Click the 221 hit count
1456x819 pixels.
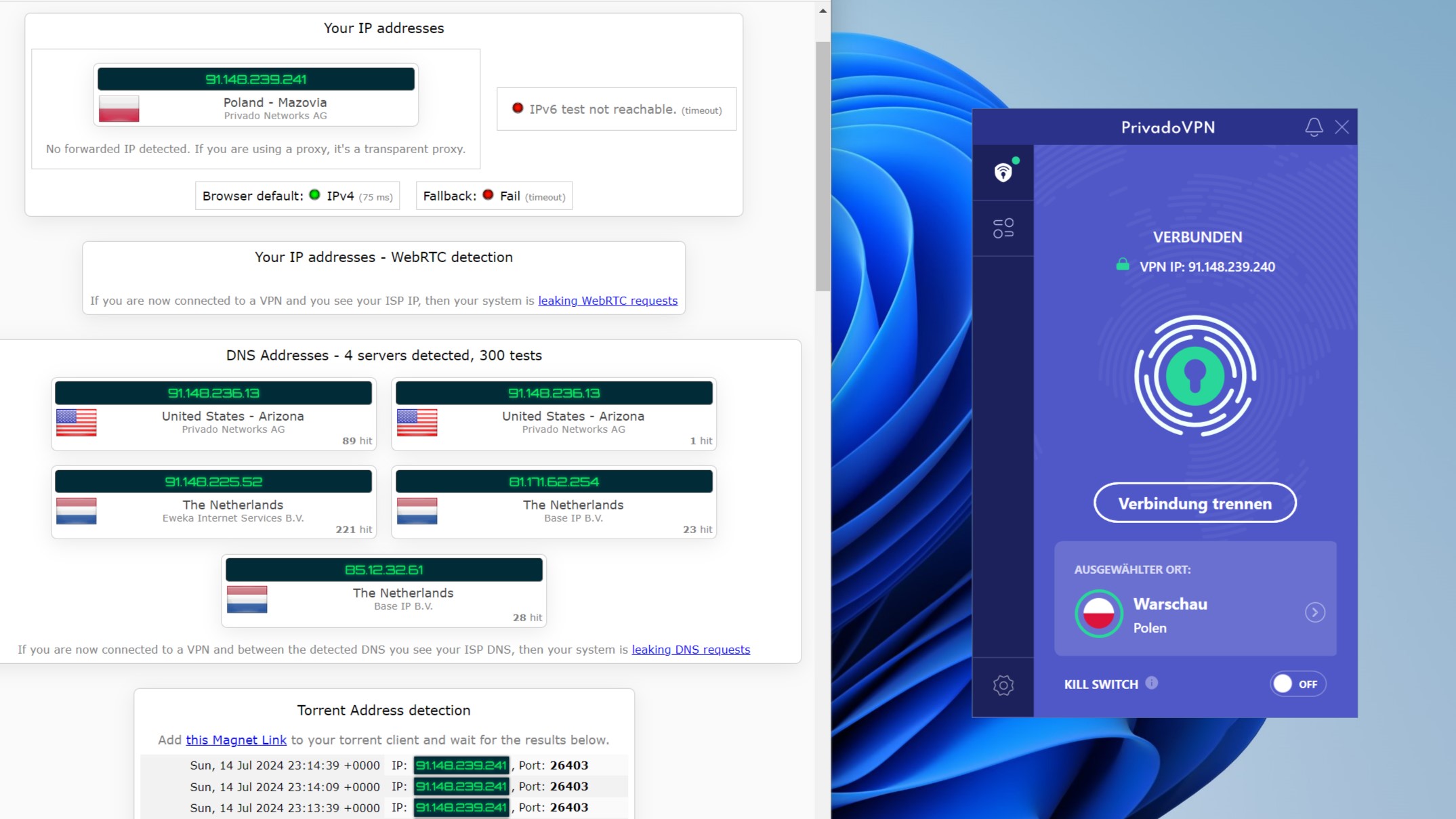pyautogui.click(x=354, y=530)
